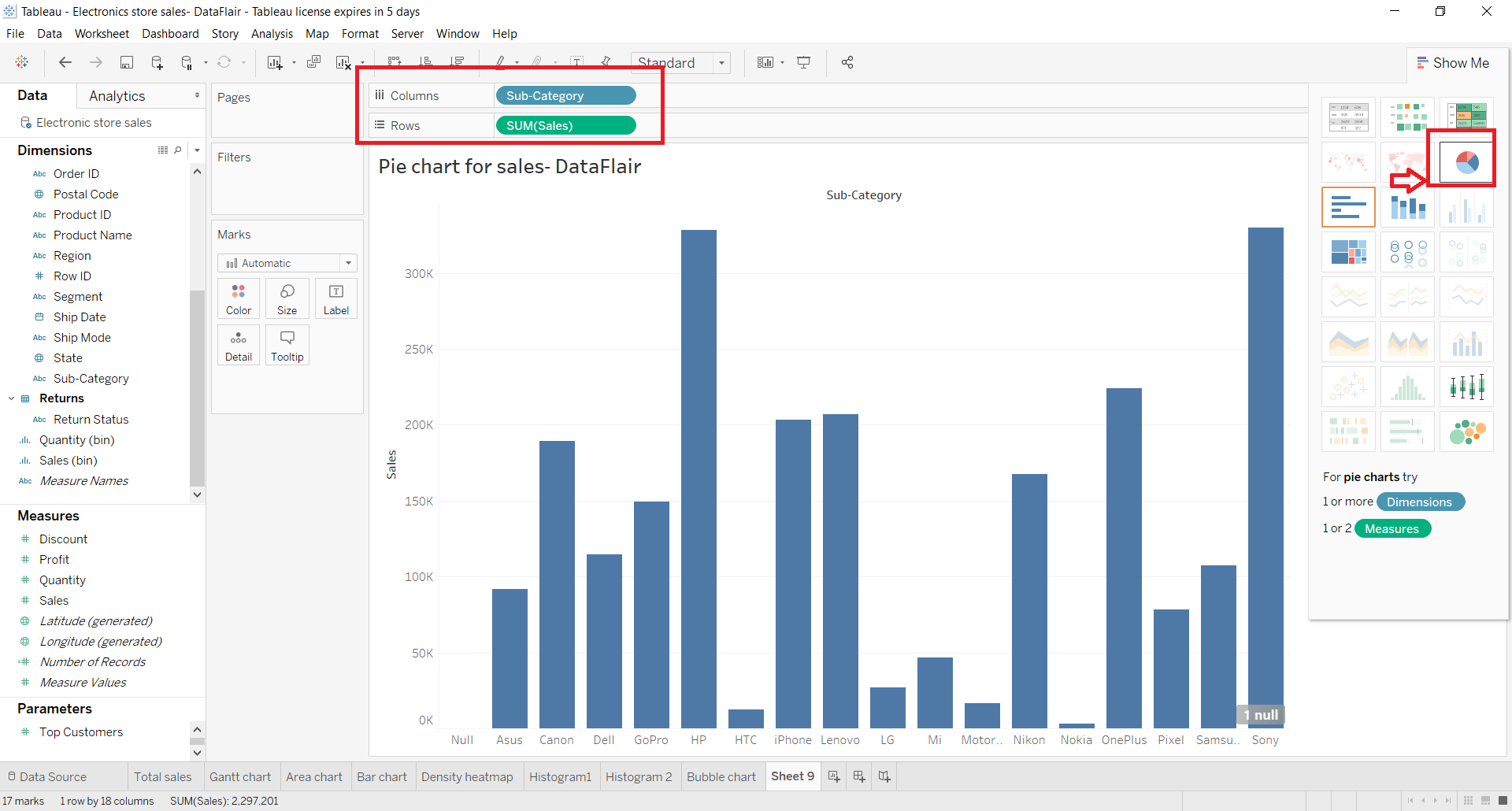The width and height of the screenshot is (1512, 811).
Task: Choose the stacked bars chart in Show Me
Action: [1407, 207]
